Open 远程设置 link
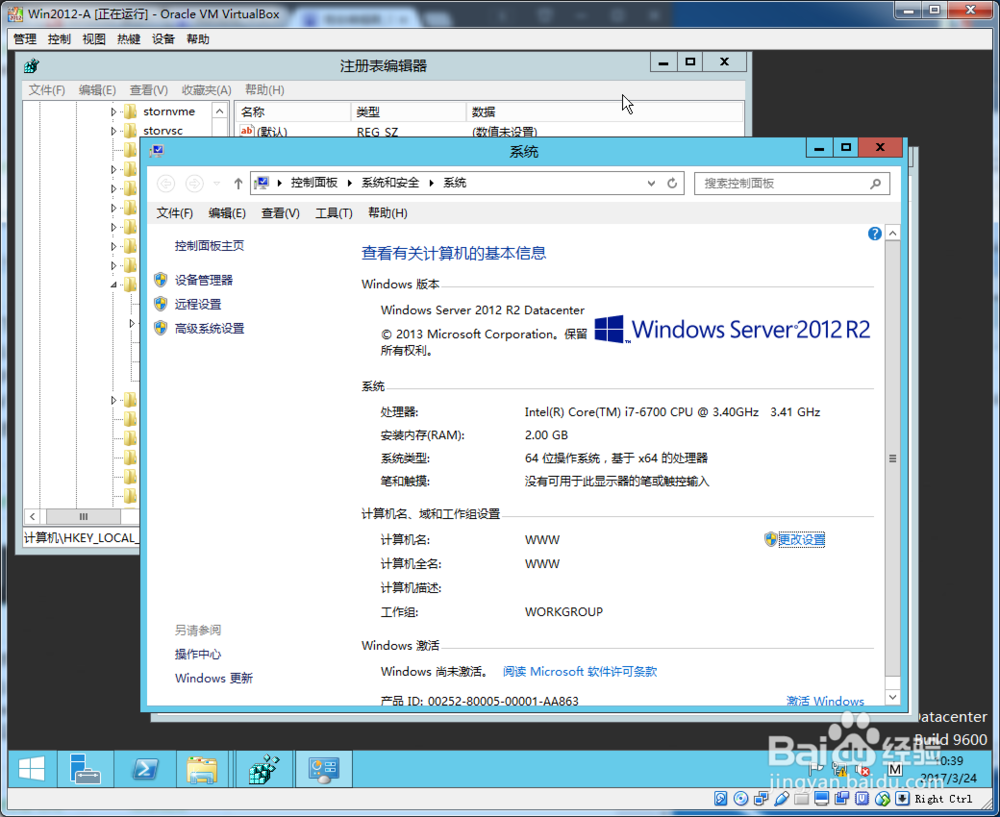 pos(198,304)
